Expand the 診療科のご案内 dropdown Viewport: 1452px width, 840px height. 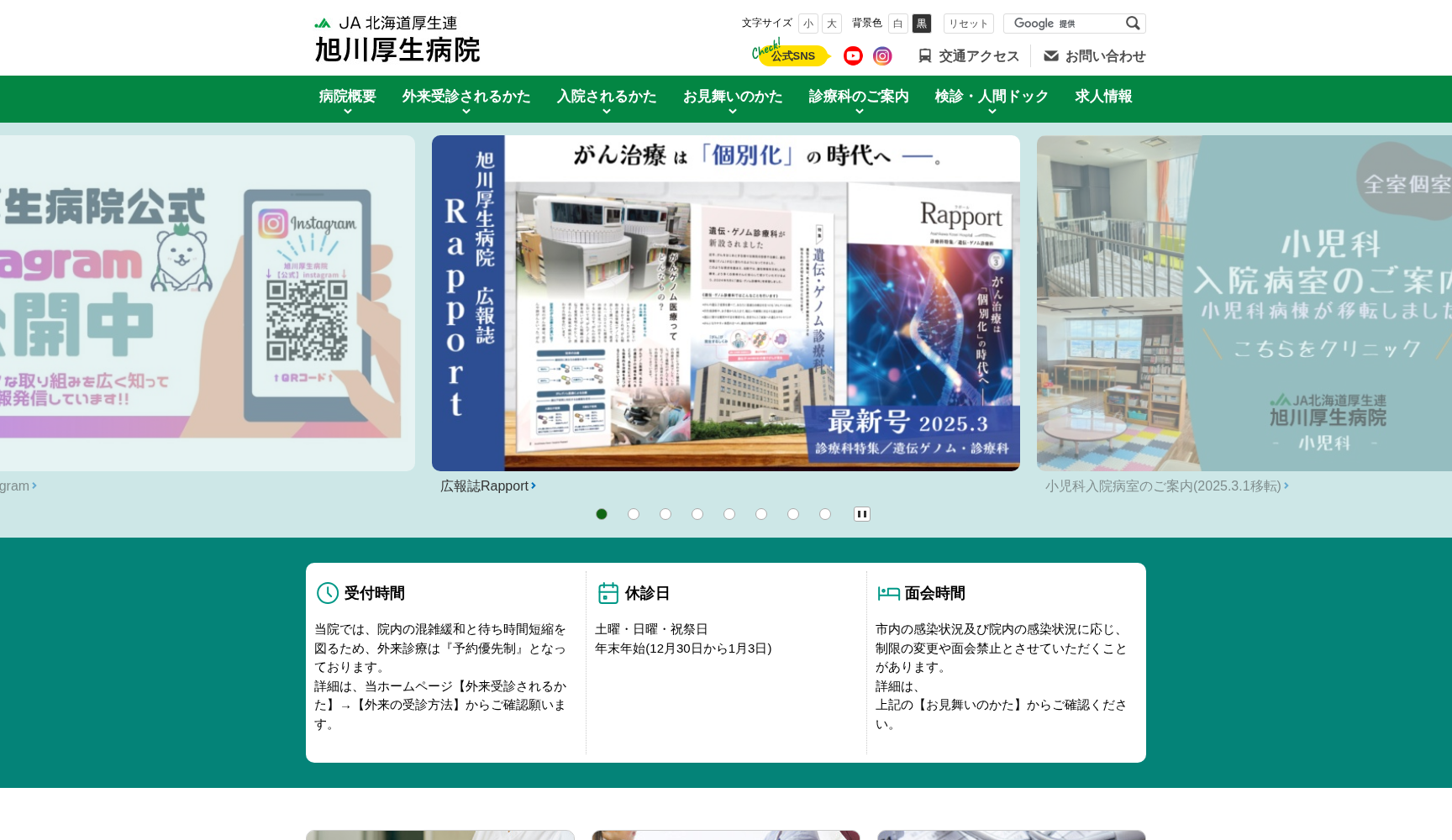857,97
